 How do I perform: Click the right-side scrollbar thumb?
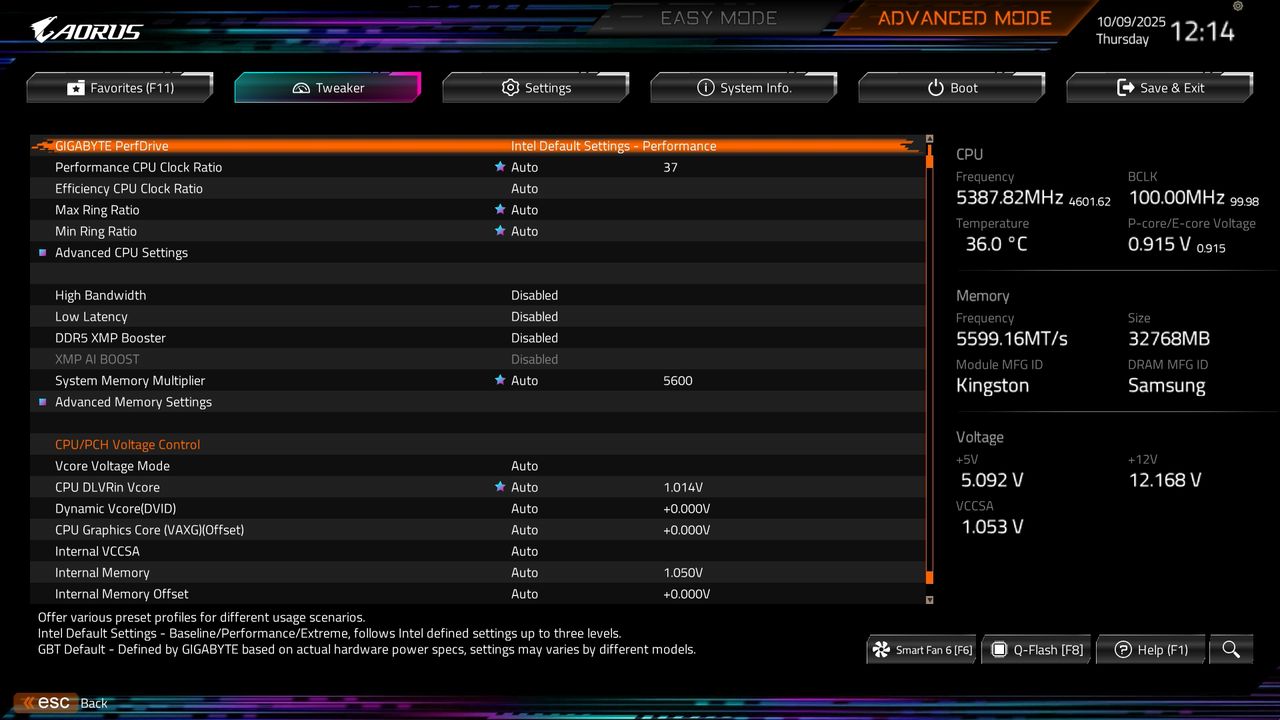928,578
